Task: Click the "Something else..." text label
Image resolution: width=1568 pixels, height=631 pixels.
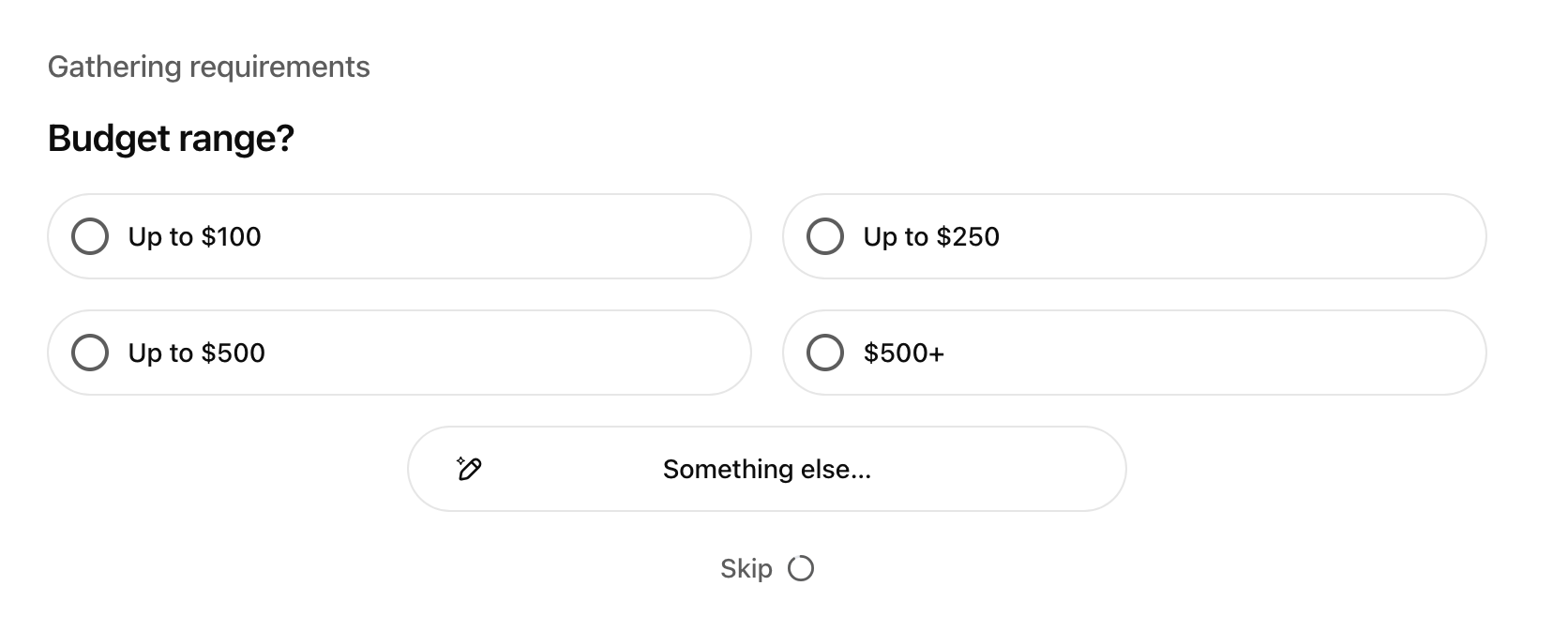Action: [x=766, y=469]
